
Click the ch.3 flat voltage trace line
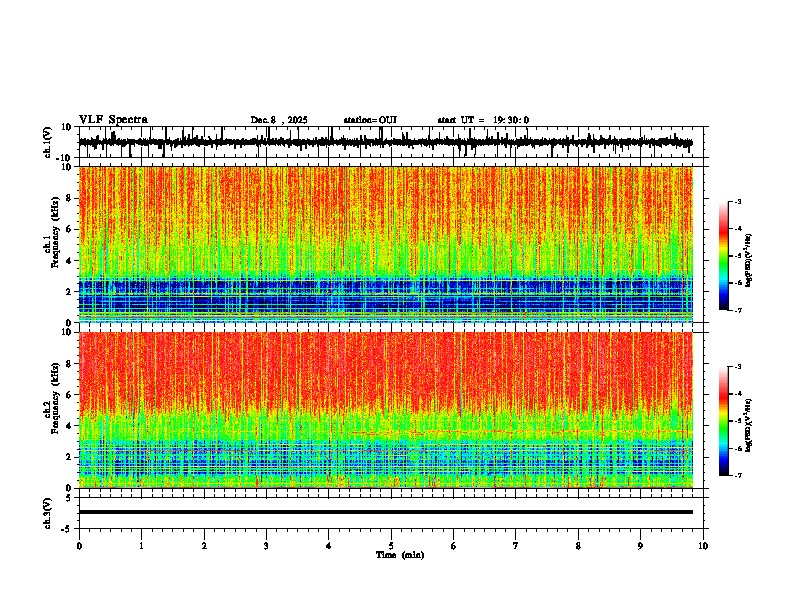[386, 512]
